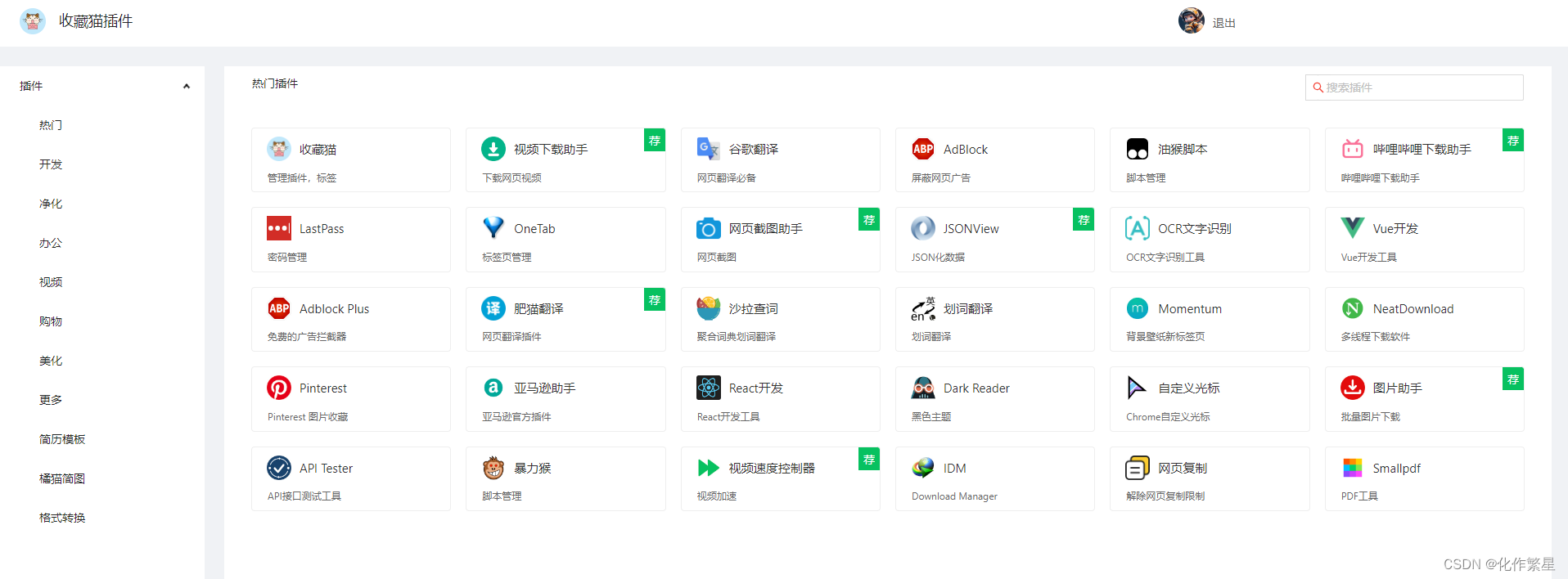Open the 视频 sidebar category
This screenshot has height=579, width=1568.
[51, 282]
